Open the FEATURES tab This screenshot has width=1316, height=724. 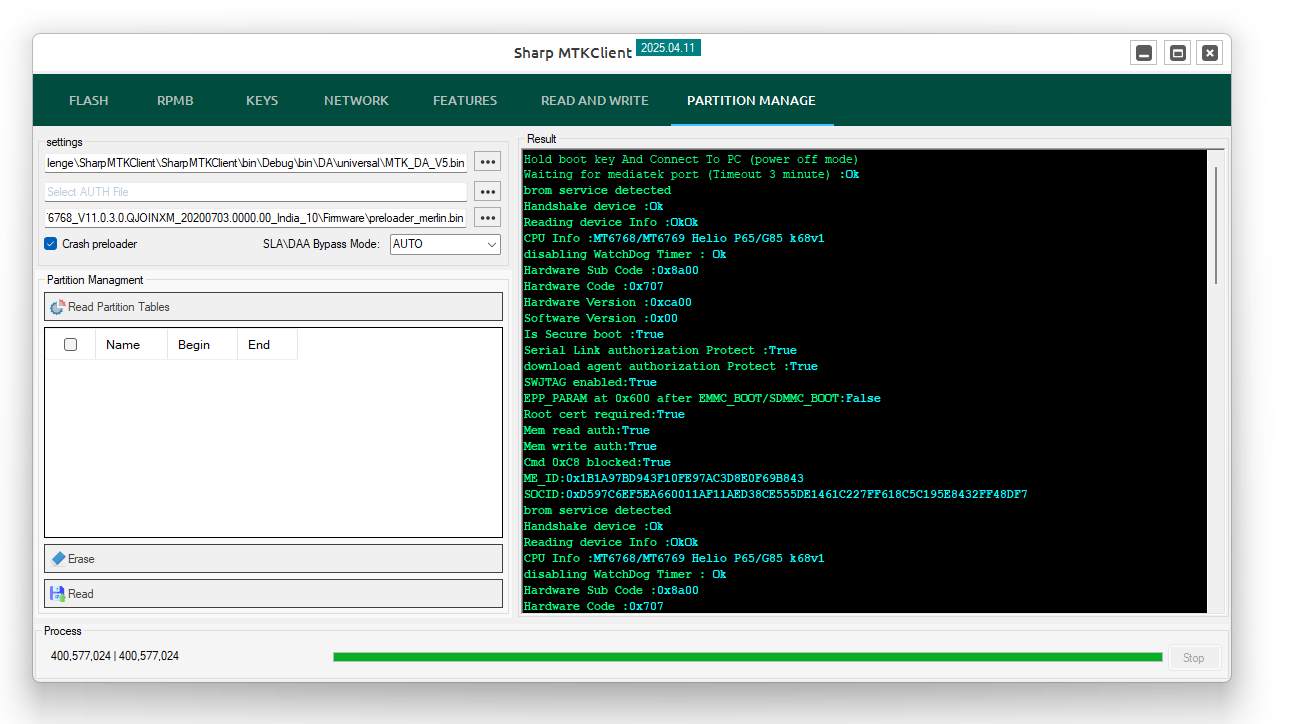pos(465,100)
